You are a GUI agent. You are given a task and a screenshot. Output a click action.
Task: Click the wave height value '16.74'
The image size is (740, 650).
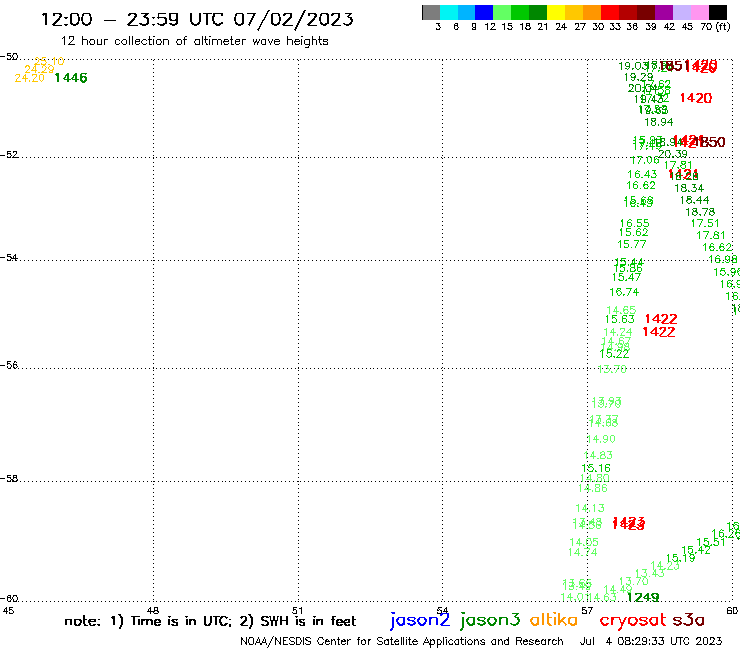click(624, 292)
